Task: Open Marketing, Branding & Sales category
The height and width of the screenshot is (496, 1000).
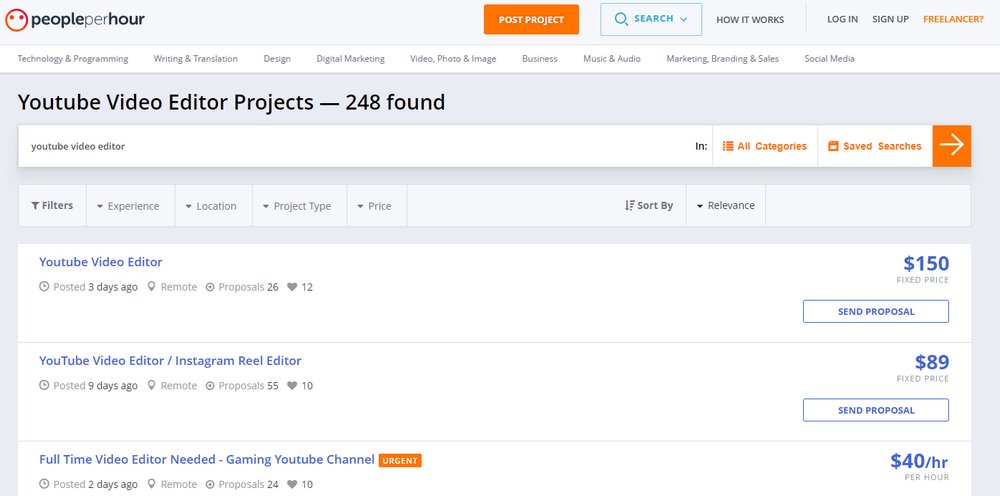Action: [x=723, y=59]
